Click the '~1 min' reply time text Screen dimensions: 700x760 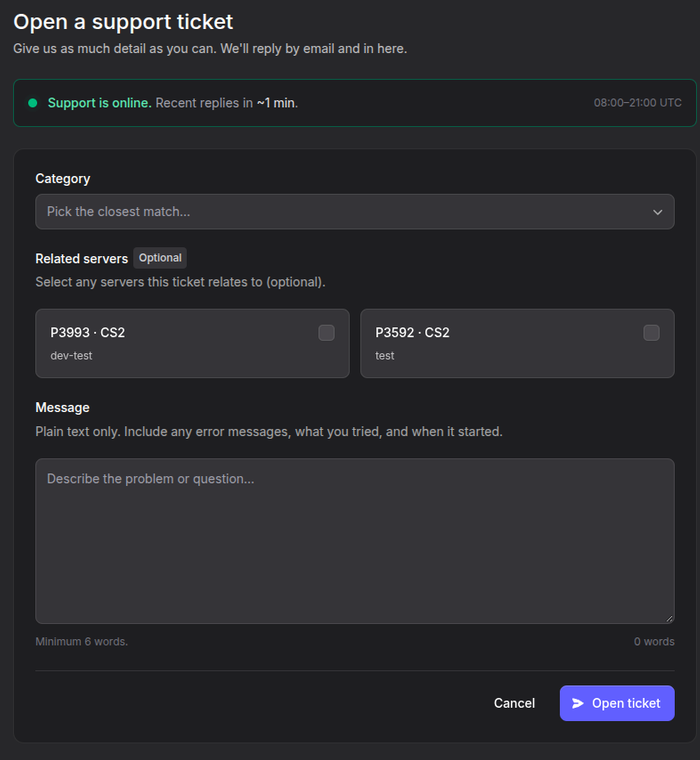pyautogui.click(x=276, y=103)
